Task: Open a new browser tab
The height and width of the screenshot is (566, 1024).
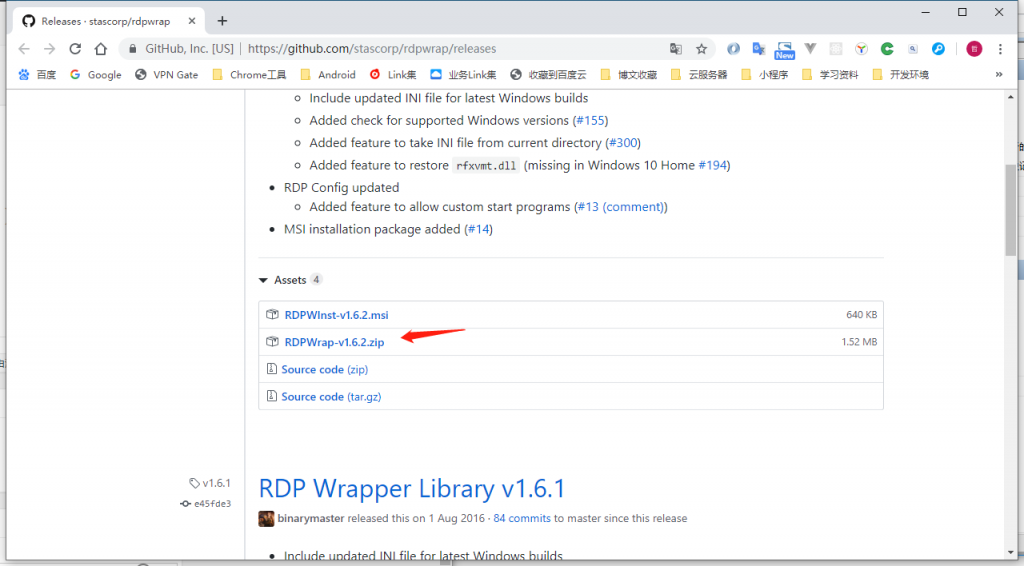Action: [222, 21]
